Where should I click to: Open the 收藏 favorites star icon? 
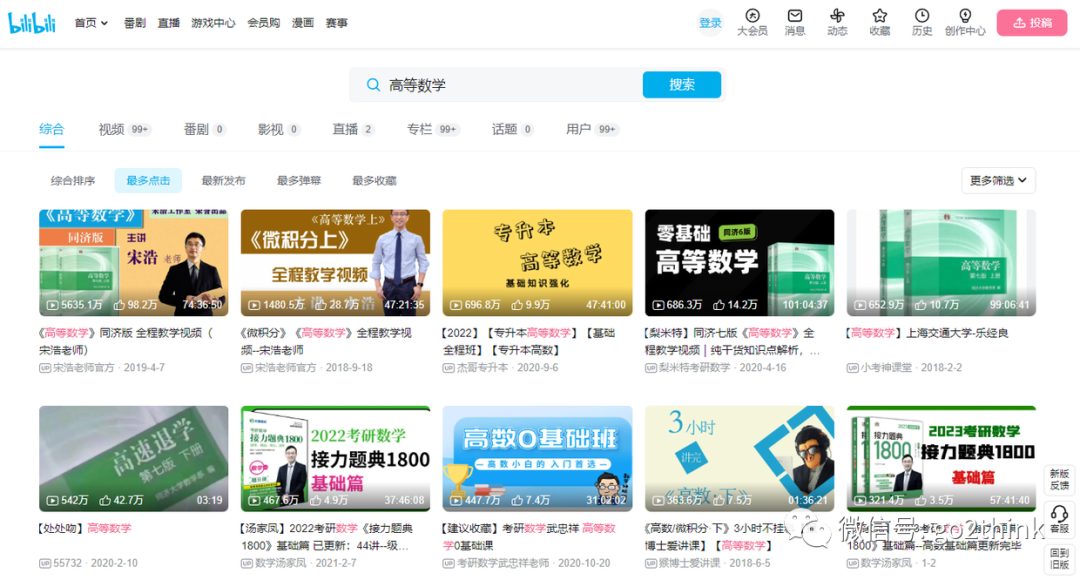tap(879, 22)
